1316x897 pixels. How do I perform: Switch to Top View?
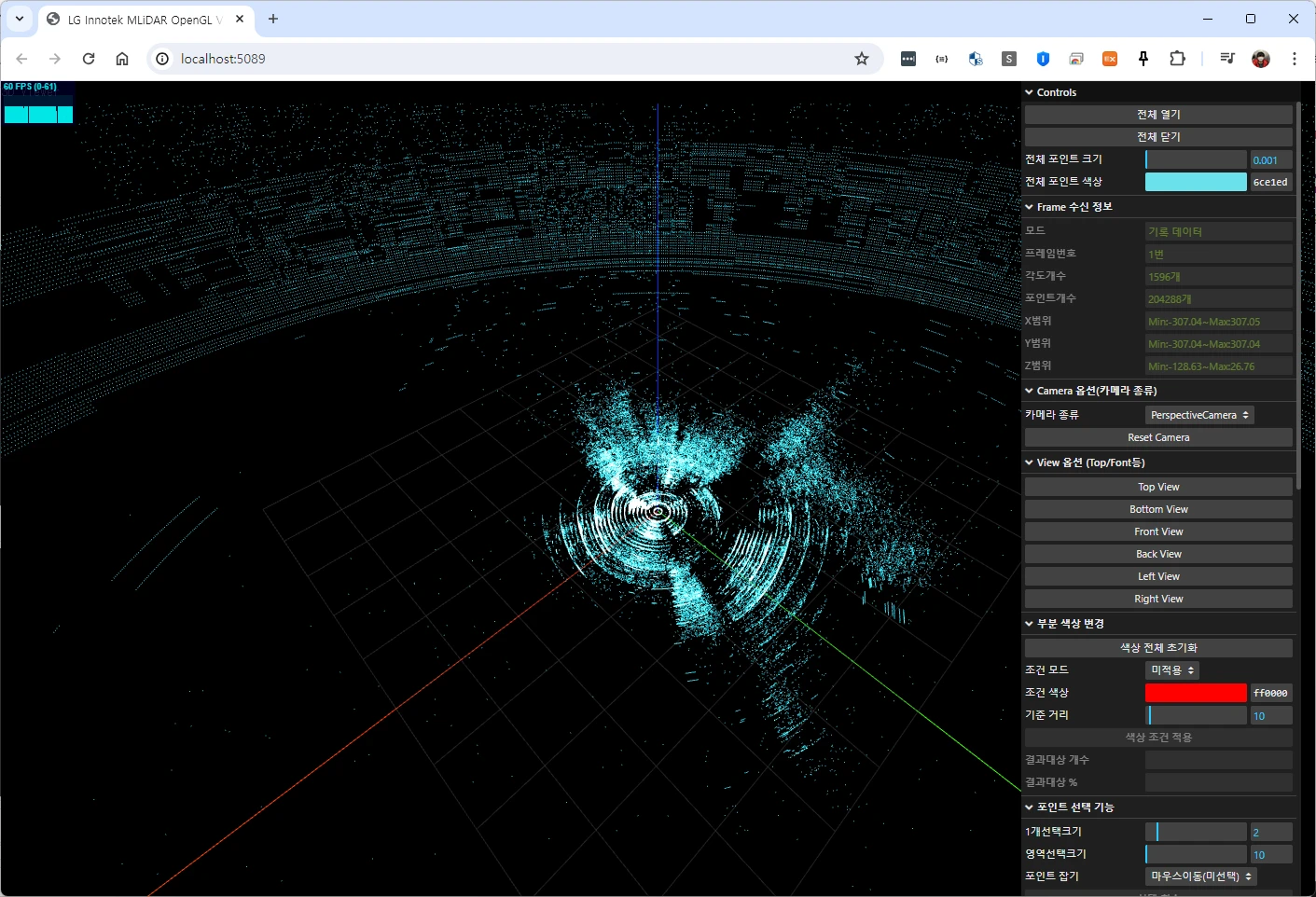pos(1158,487)
